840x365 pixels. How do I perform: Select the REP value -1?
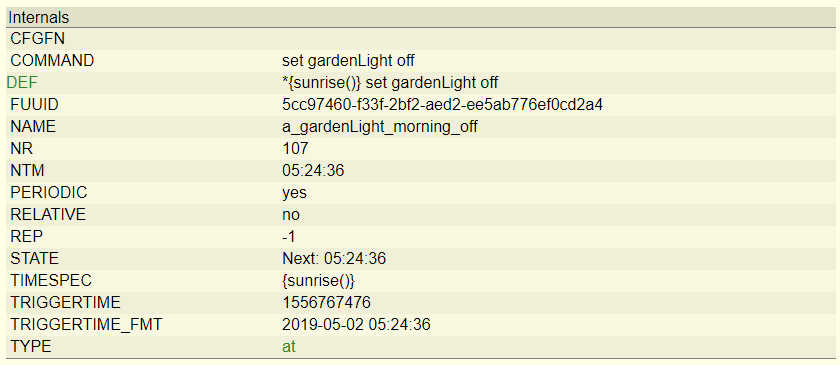click(289, 237)
